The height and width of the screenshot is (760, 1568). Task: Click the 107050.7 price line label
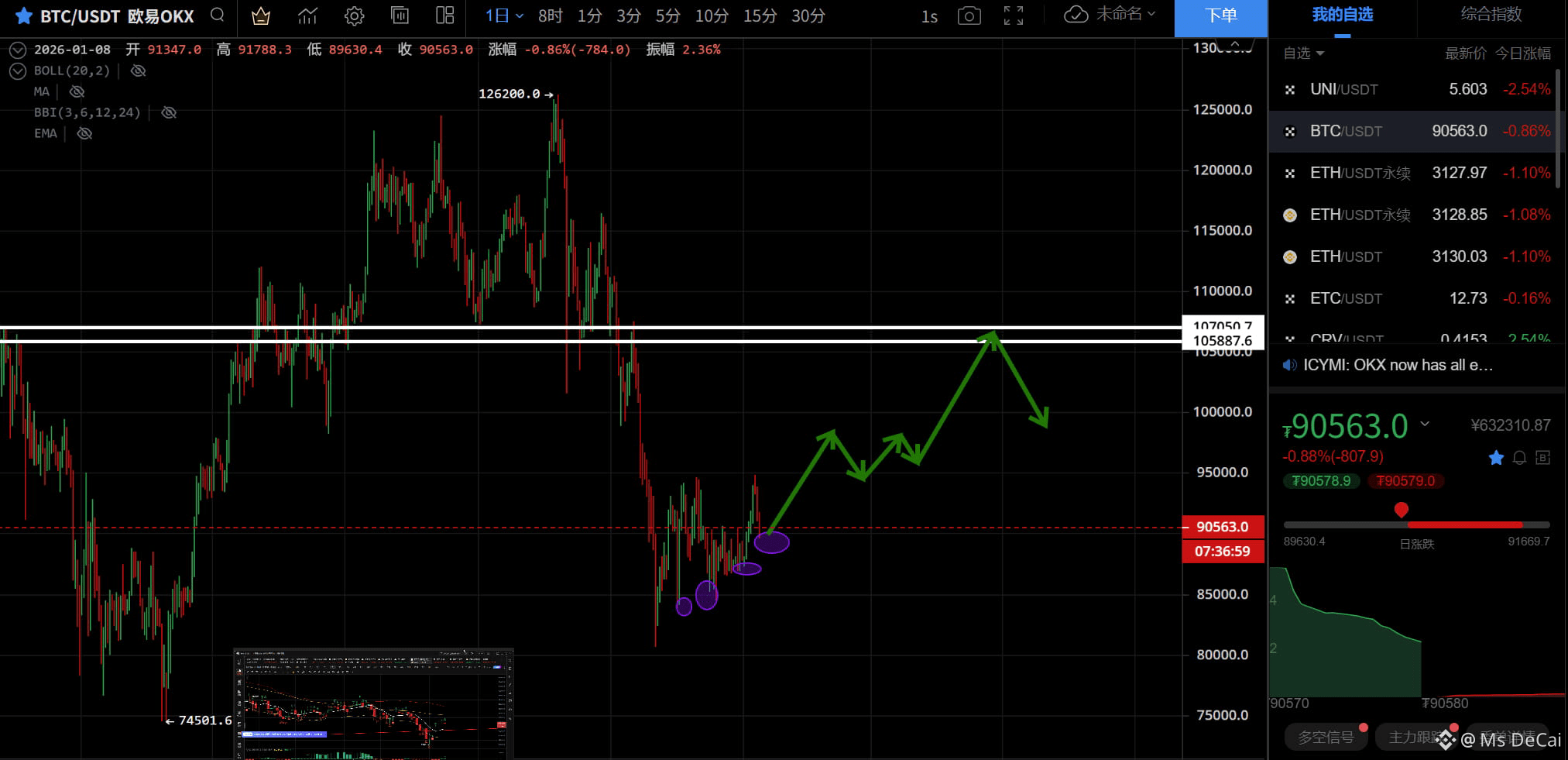[1223, 325]
